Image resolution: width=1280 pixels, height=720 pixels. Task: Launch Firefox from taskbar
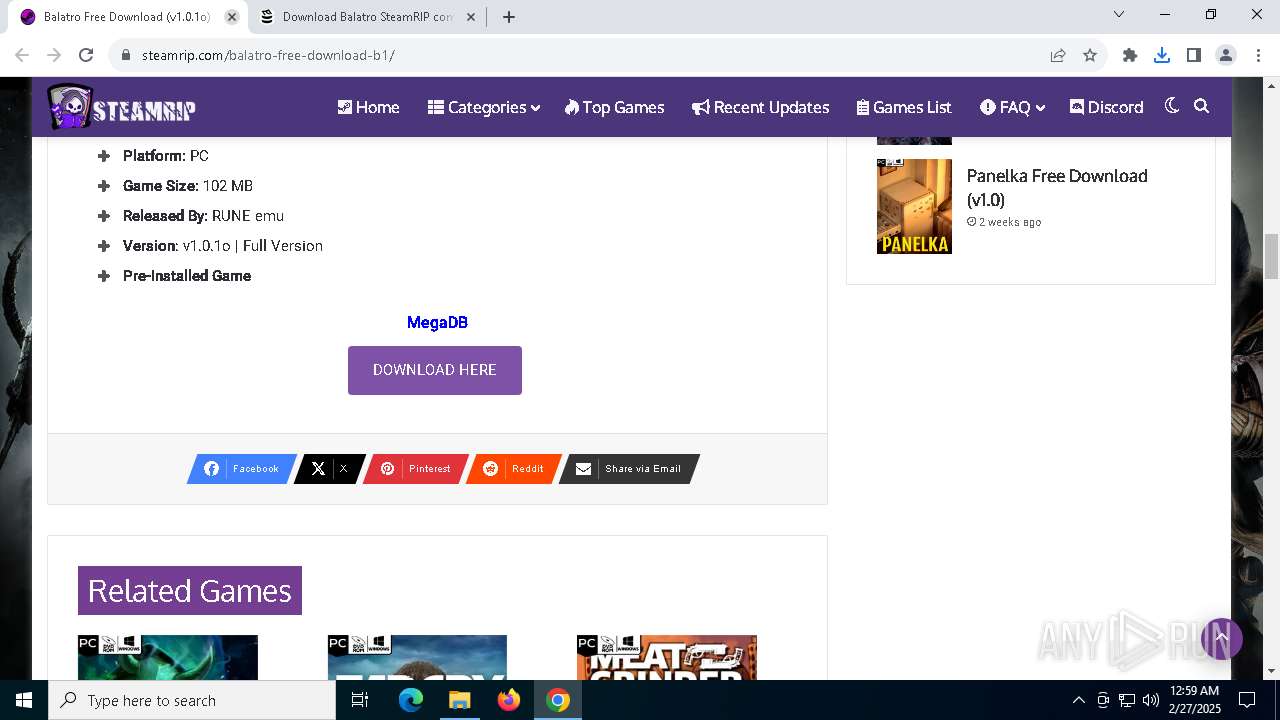[x=509, y=700]
